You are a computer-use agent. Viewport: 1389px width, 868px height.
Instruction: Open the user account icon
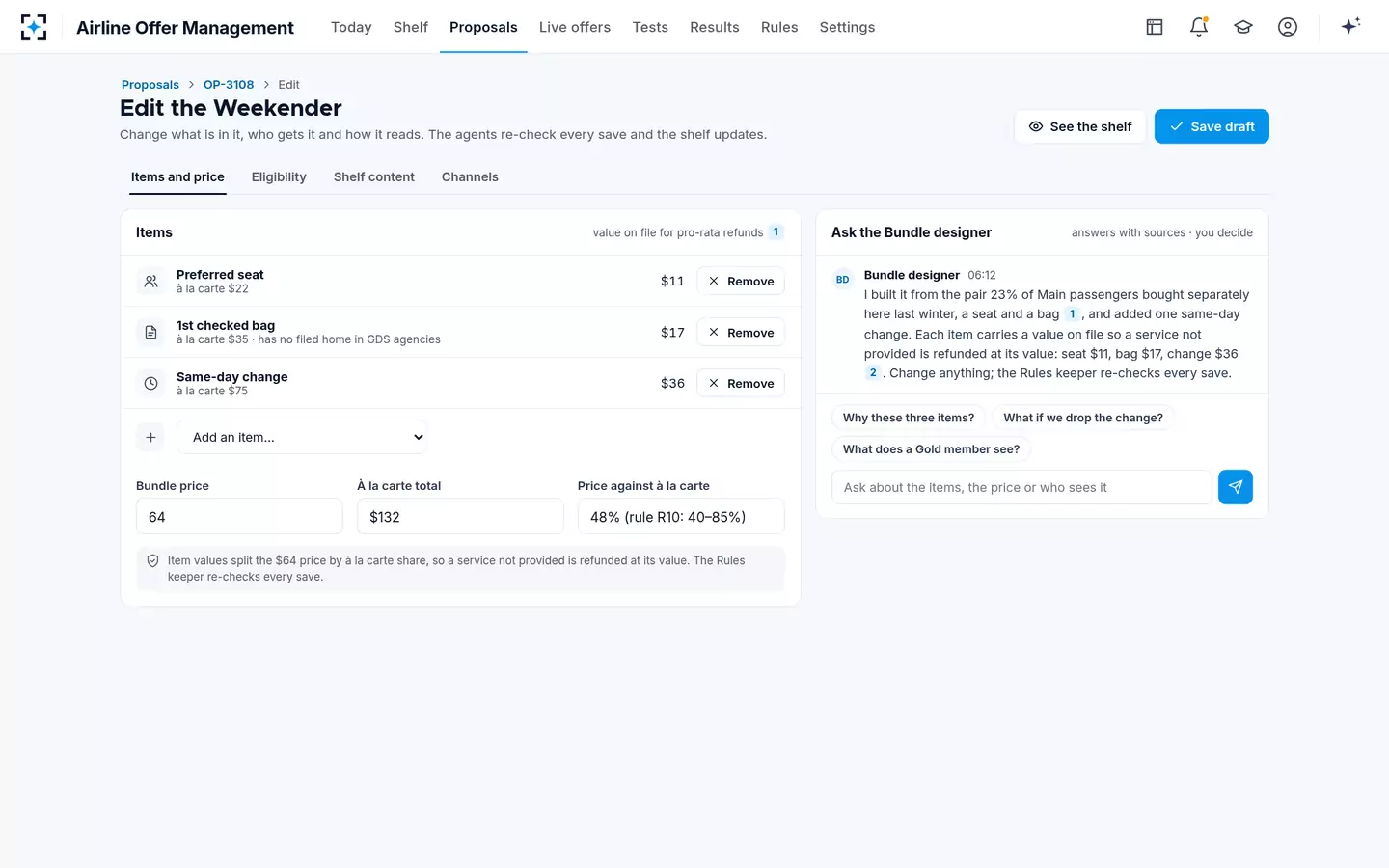pyautogui.click(x=1288, y=27)
